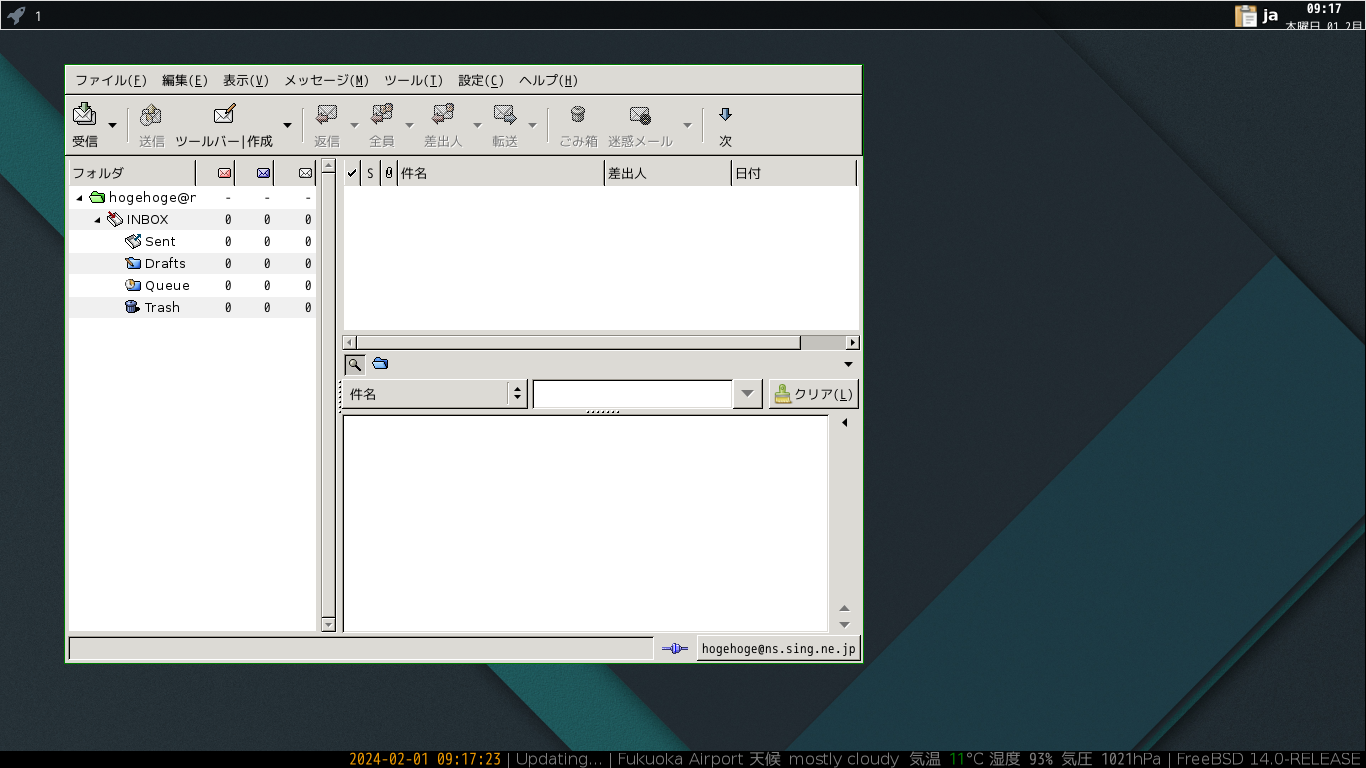This screenshot has width=1366, height=768.
Task: Click the S status column header
Action: click(x=370, y=173)
